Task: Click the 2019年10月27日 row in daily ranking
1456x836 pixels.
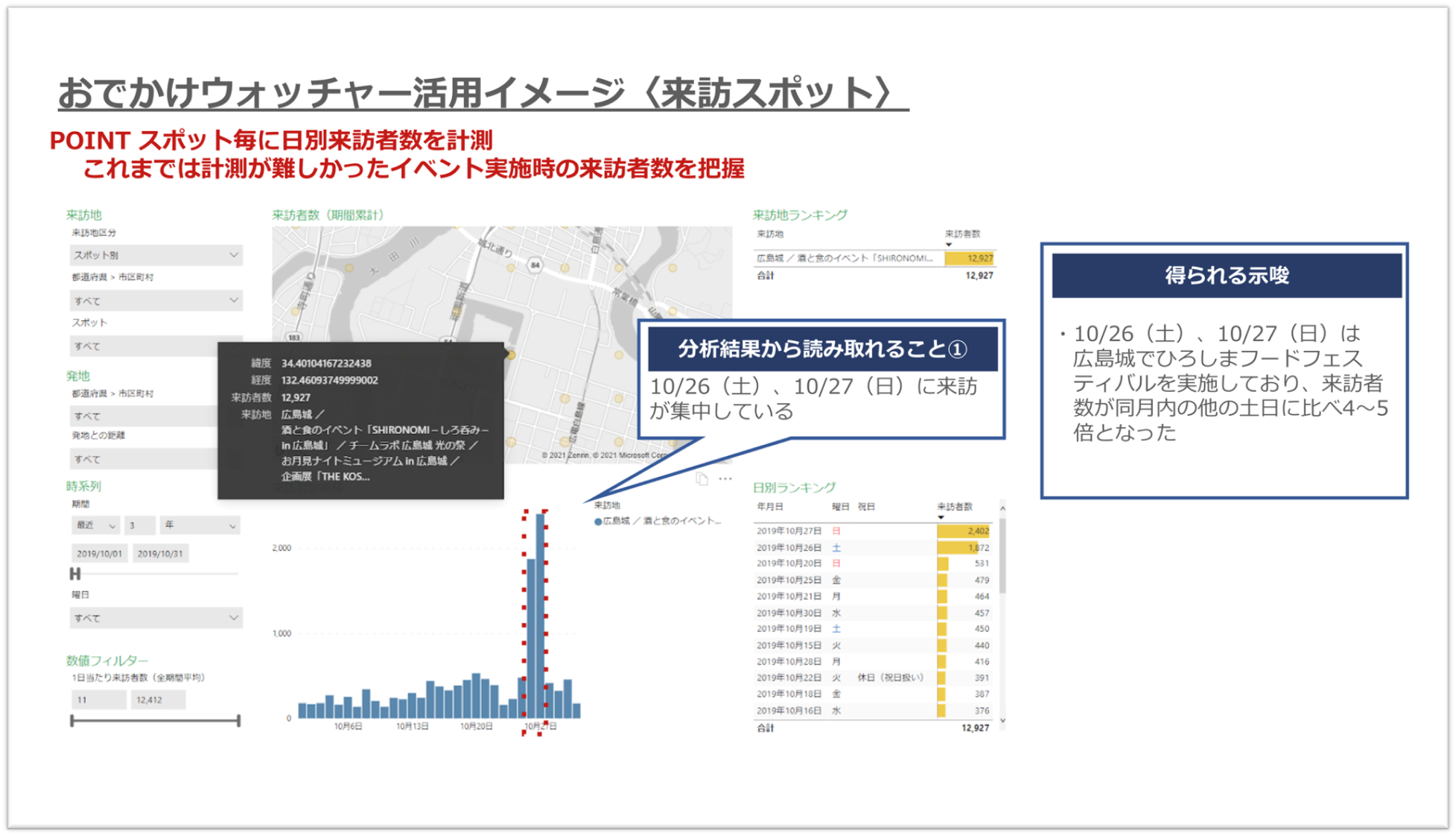Action: 789,531
